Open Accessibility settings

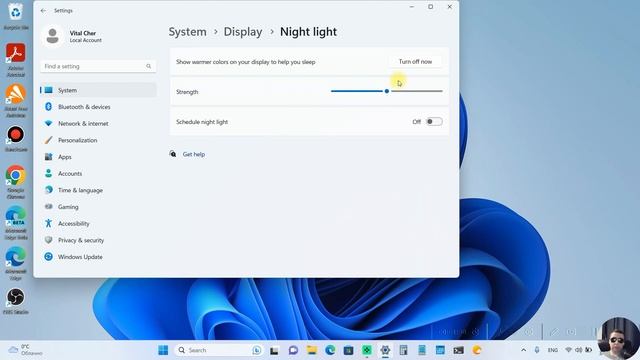coord(98,224)
